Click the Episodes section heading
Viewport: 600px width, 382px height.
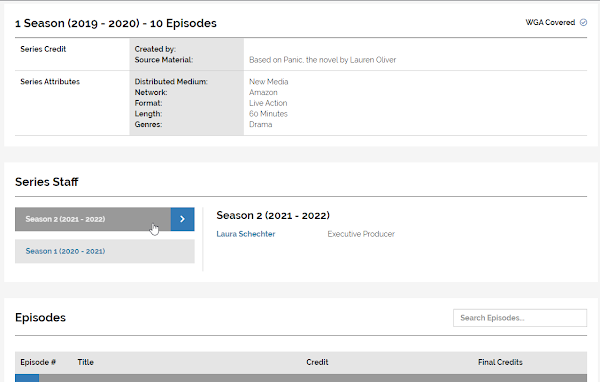pos(40,317)
